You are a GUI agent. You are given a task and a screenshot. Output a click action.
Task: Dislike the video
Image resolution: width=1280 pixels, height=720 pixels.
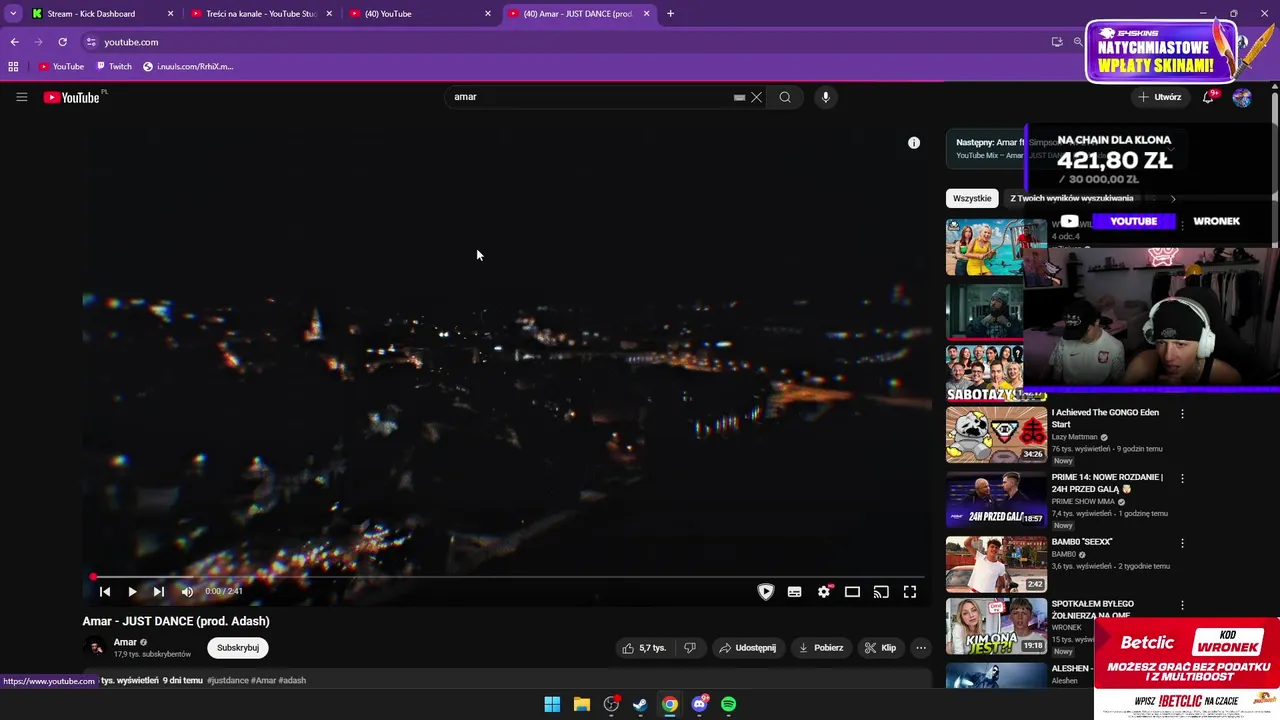coord(690,648)
